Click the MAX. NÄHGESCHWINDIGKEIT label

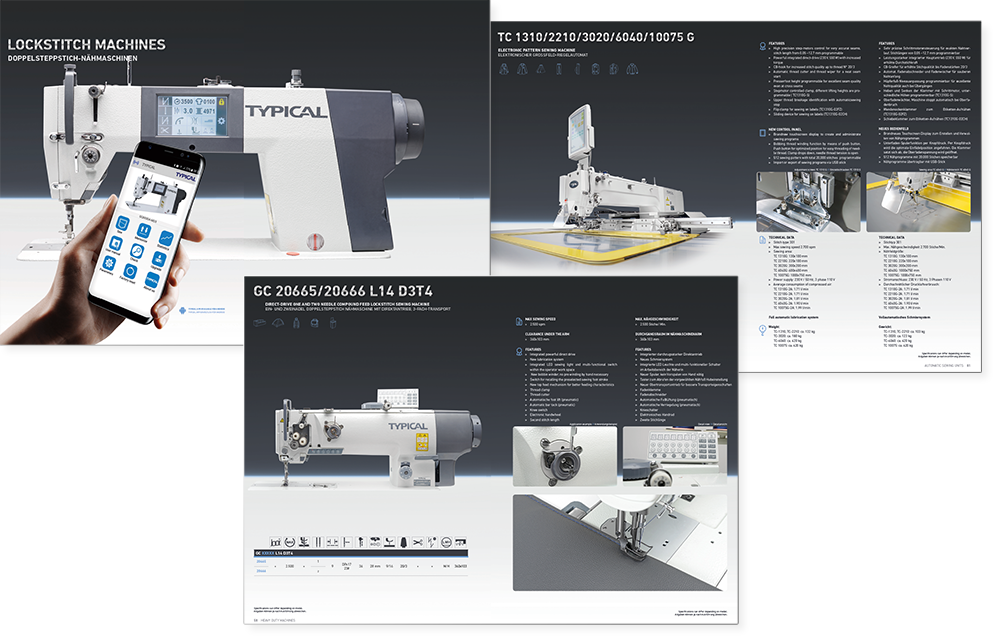(x=657, y=319)
